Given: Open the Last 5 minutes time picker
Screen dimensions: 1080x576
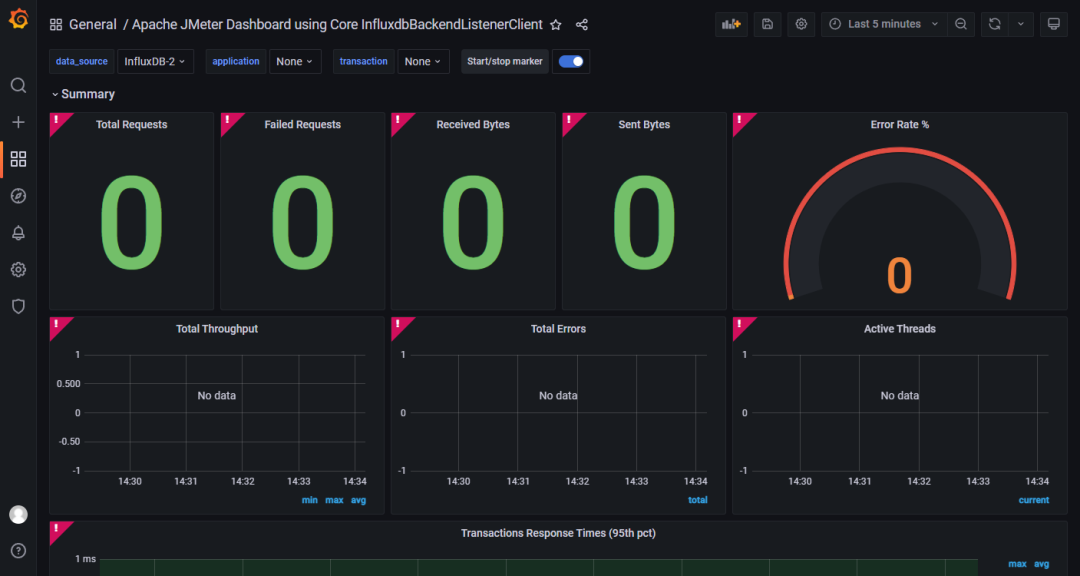Looking at the screenshot, I should 882,23.
